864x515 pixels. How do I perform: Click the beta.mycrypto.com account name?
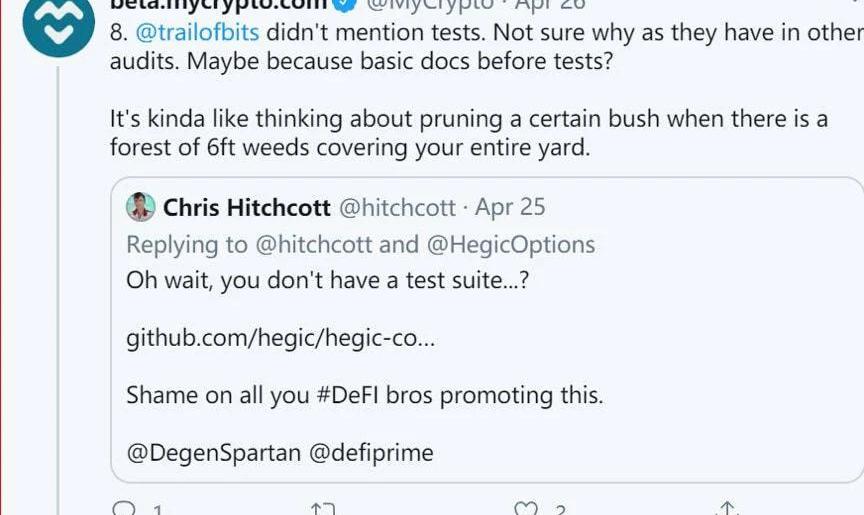220,6
